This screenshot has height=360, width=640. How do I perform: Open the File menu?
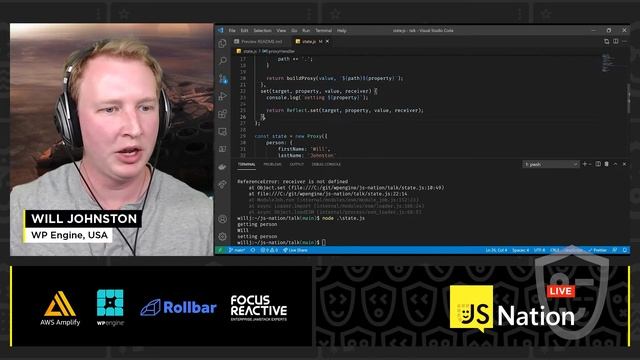point(232,31)
